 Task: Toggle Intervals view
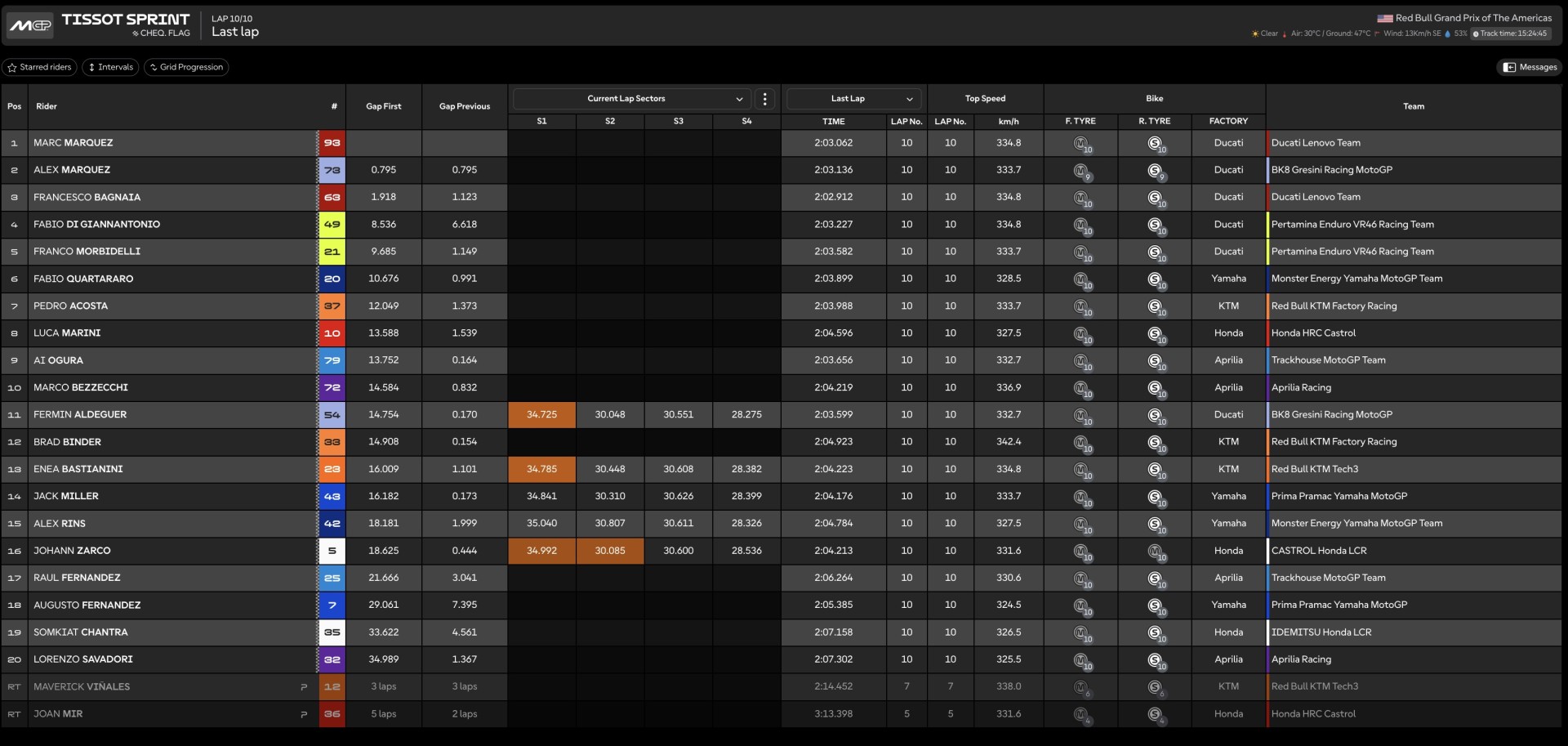click(x=110, y=67)
